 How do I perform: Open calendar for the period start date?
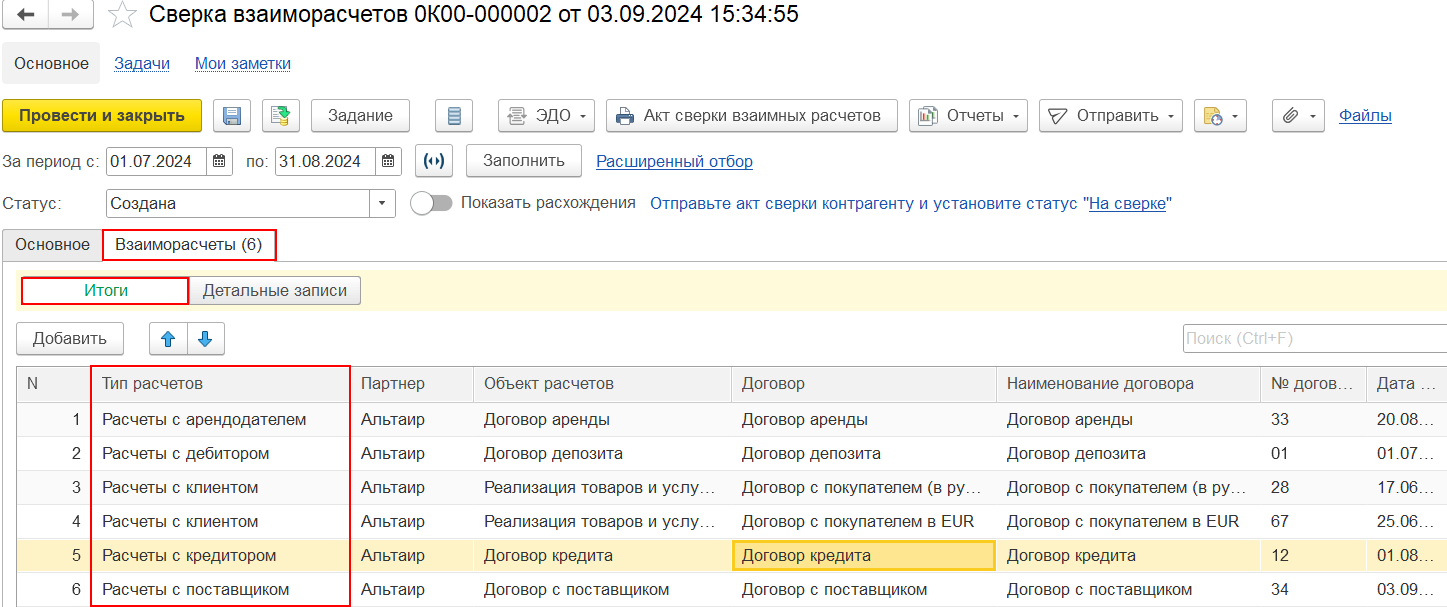coord(220,161)
